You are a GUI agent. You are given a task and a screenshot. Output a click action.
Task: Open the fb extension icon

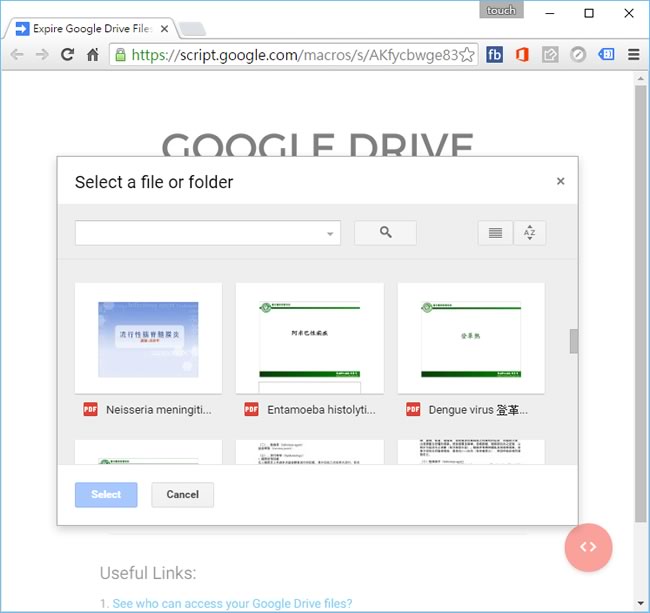(x=494, y=54)
